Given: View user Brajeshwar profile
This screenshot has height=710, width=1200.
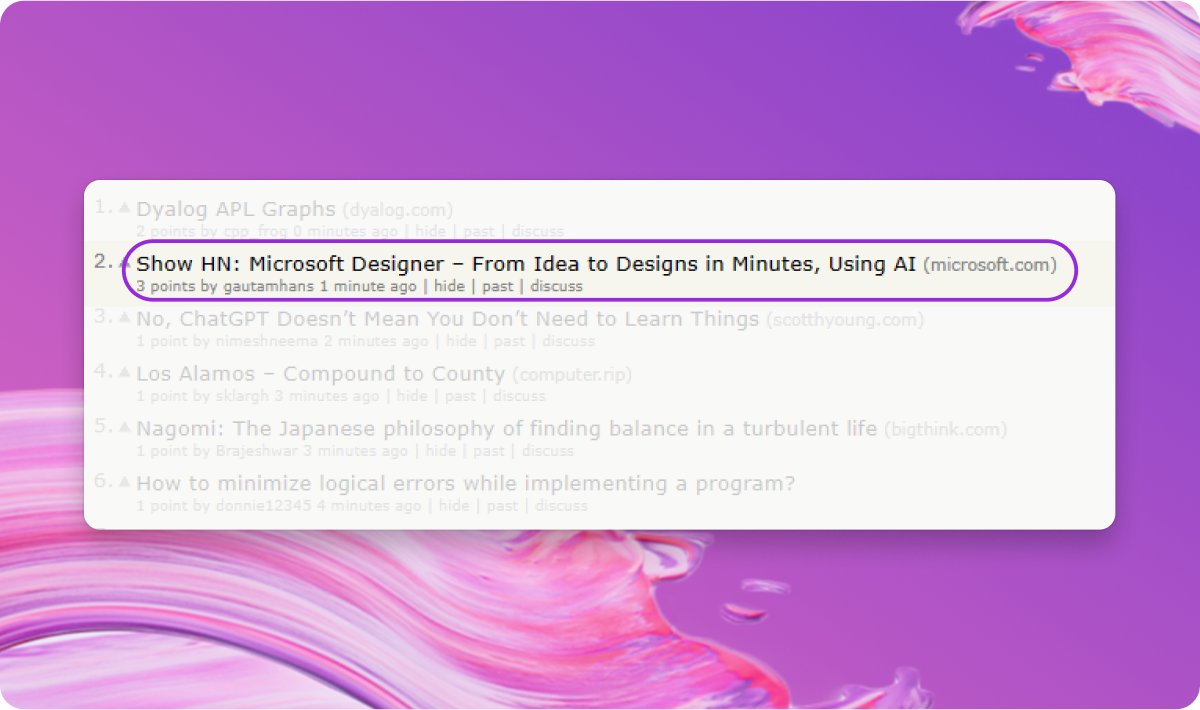Looking at the screenshot, I should coord(257,451).
